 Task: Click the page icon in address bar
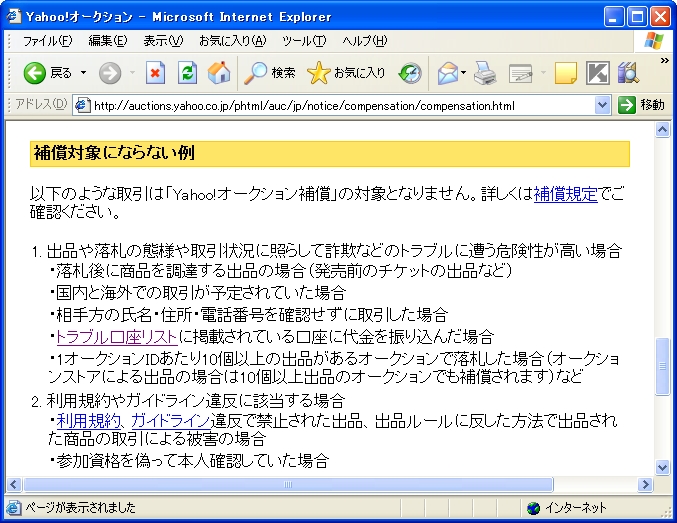(82, 105)
